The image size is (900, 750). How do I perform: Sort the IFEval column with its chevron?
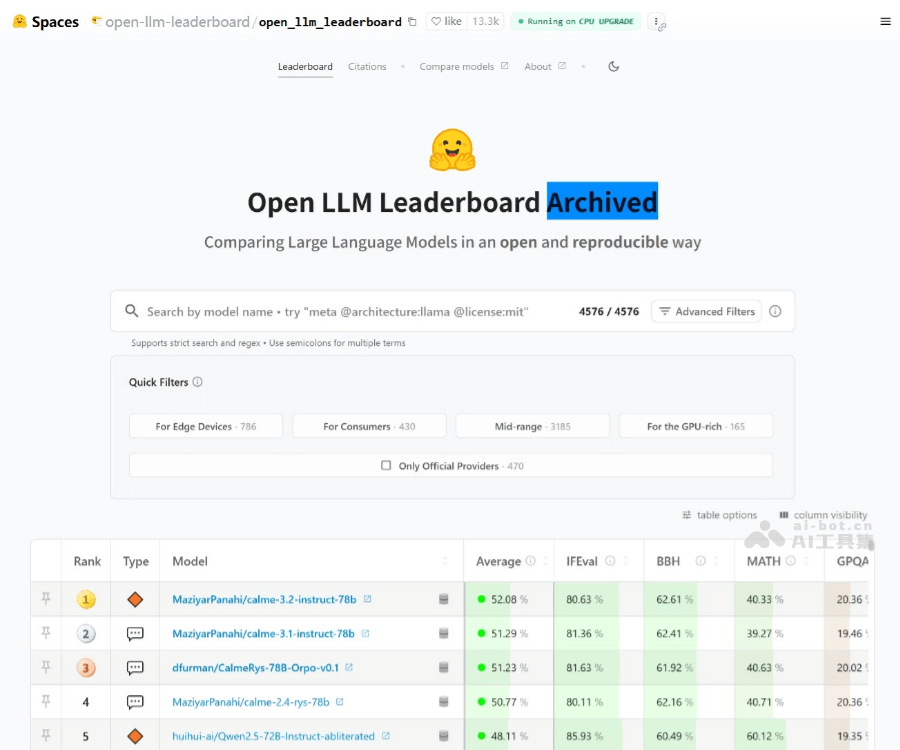(x=625, y=561)
